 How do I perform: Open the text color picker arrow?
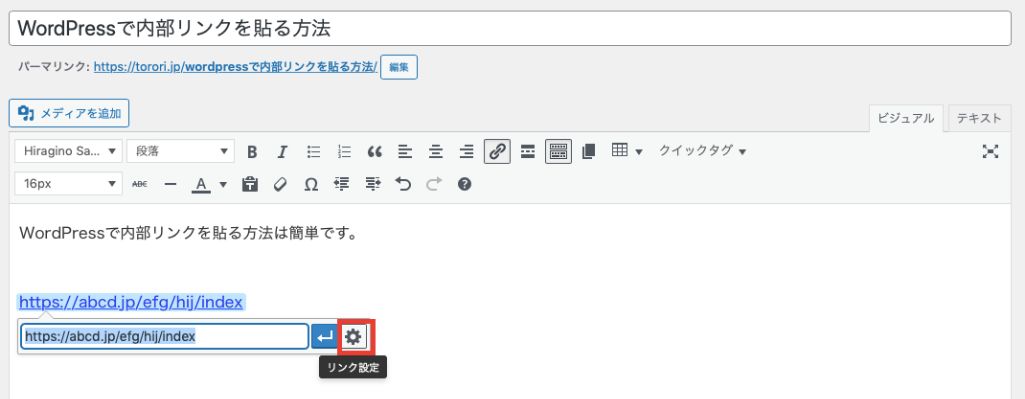point(223,184)
